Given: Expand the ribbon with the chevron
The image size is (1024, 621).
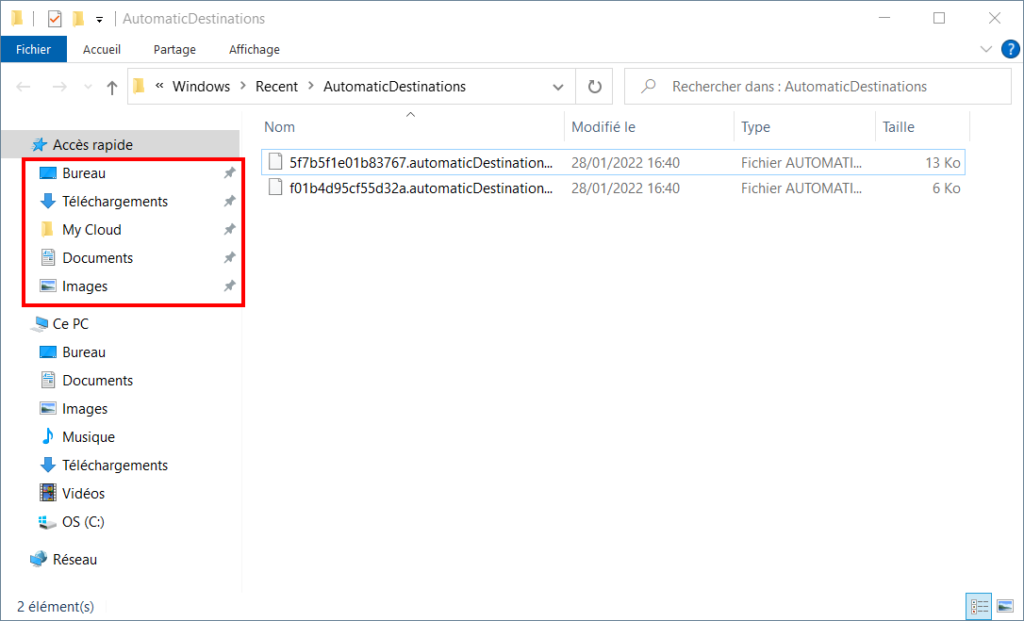Looking at the screenshot, I should pos(986,49).
